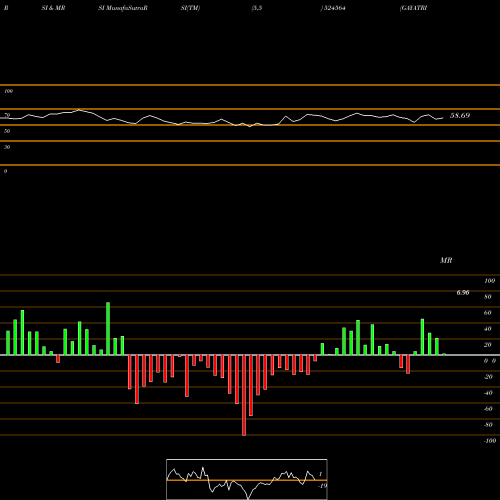Click the tallest green histogram bar
The height and width of the screenshot is (500, 500).
(108, 329)
